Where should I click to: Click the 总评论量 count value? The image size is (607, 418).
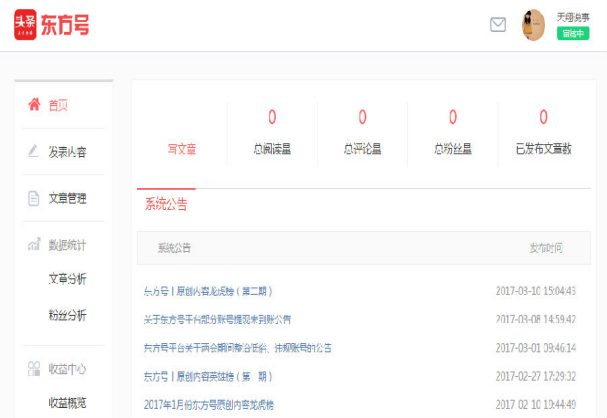pyautogui.click(x=362, y=117)
